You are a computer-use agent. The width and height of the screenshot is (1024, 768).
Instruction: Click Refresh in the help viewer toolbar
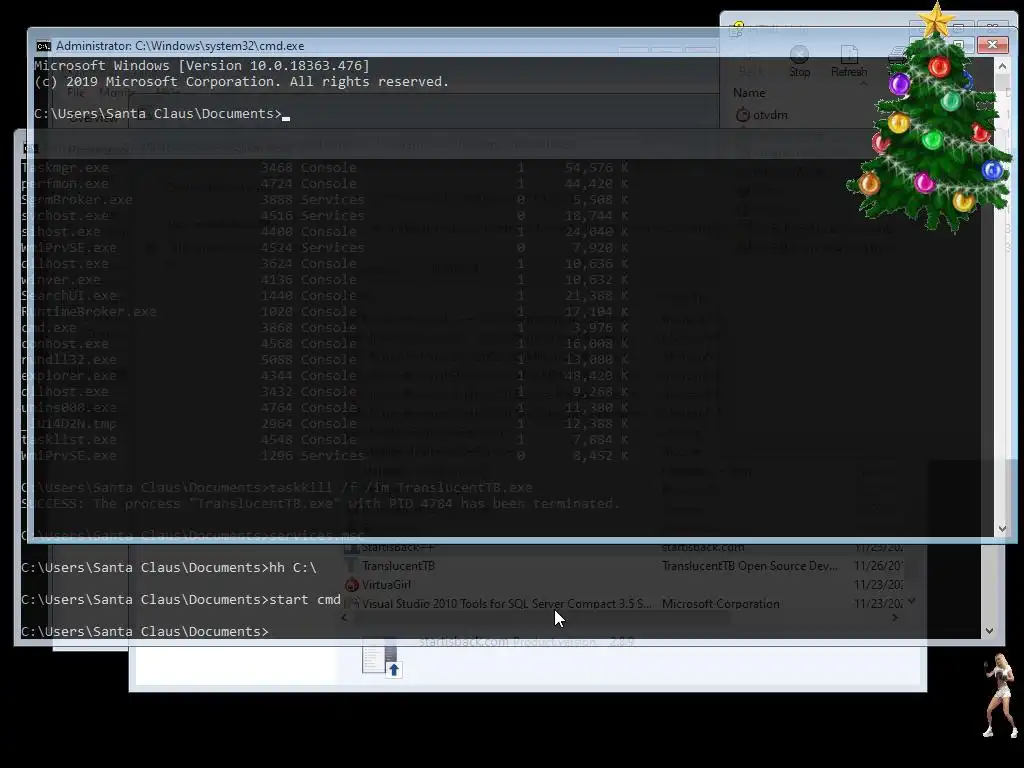tap(849, 62)
